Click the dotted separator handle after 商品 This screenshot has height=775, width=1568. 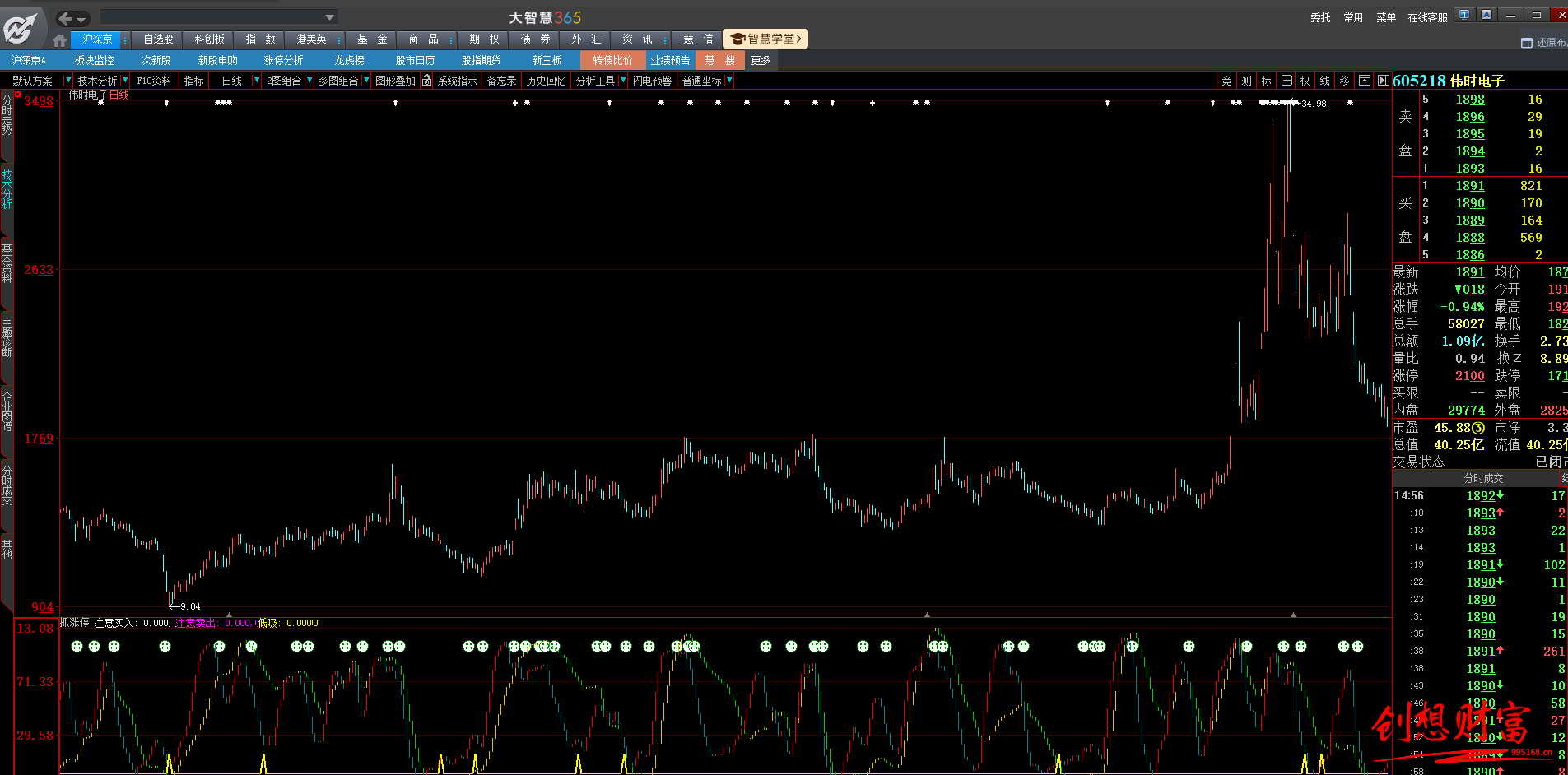coord(451,39)
